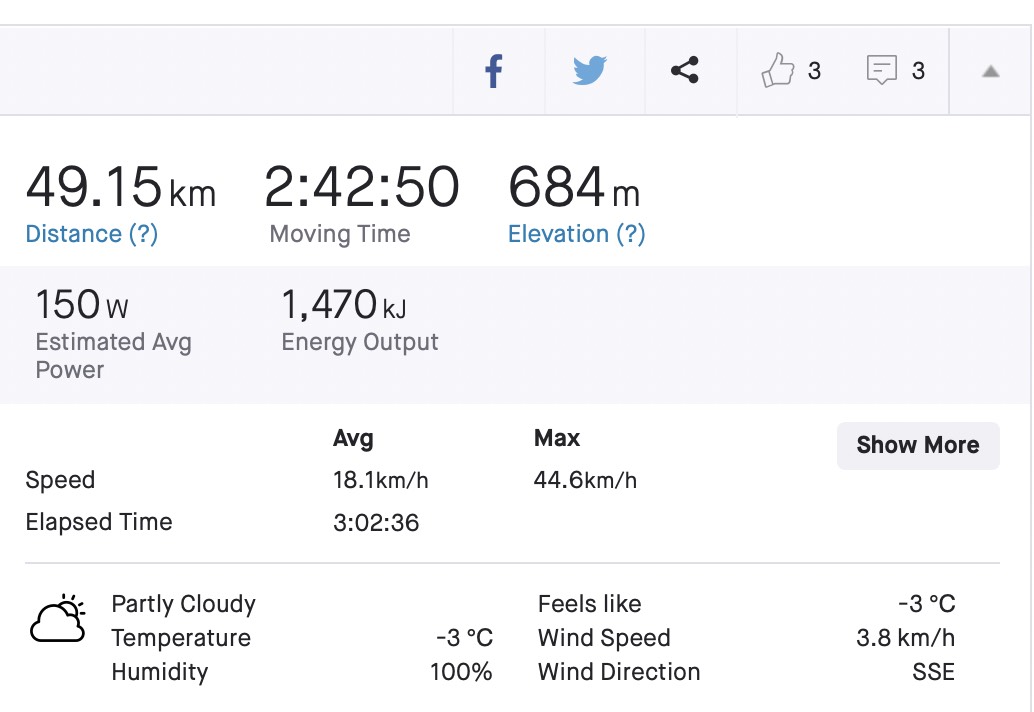Click the 1,470 kJ energy output stat

coord(344,305)
